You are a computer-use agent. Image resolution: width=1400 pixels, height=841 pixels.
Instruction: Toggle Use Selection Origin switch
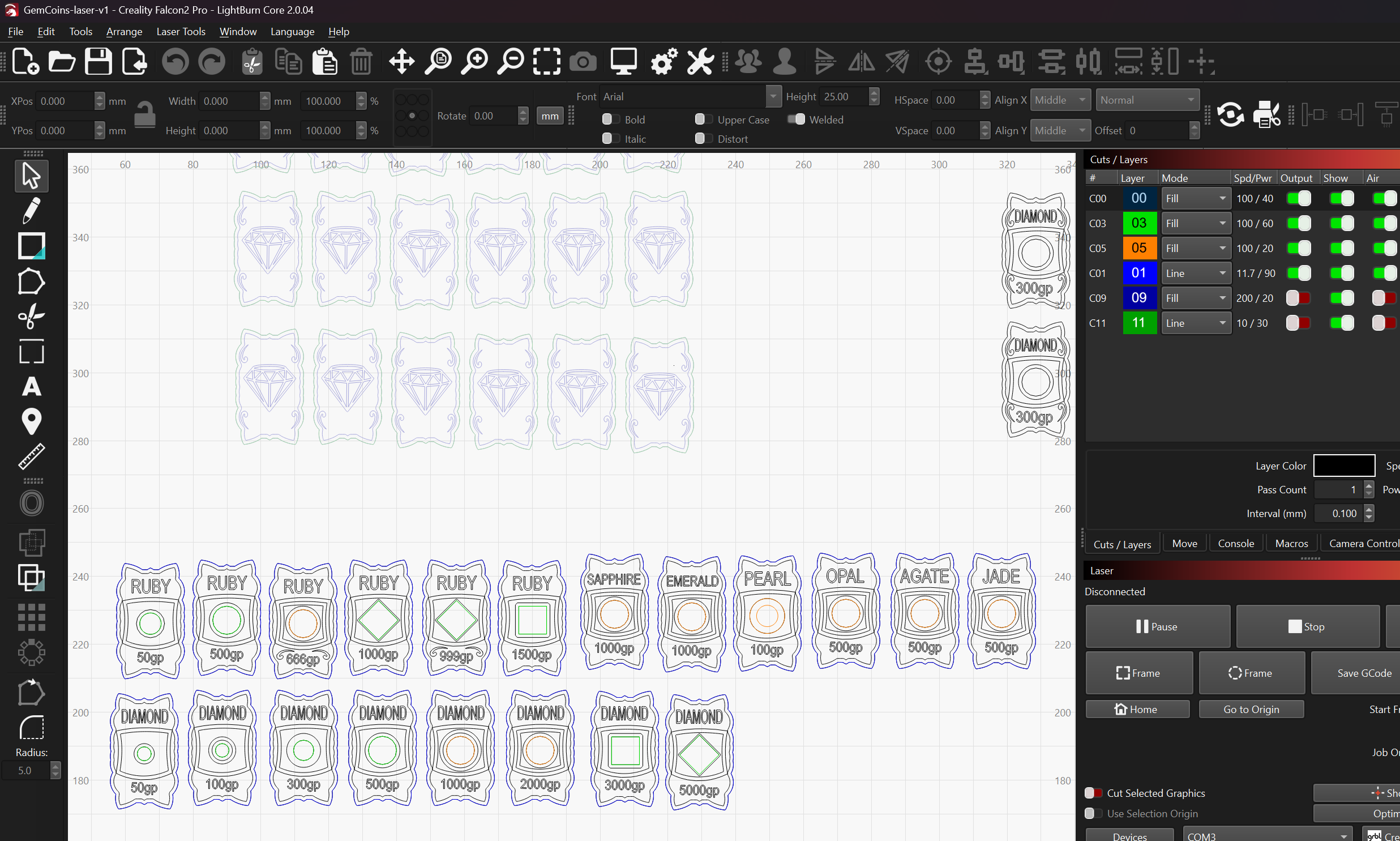point(1093,813)
